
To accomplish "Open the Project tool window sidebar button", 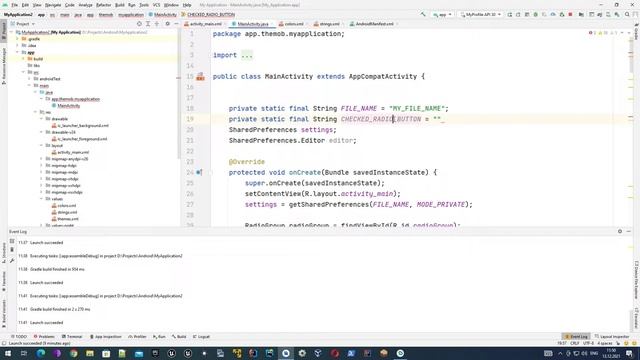I will pos(4,31).
